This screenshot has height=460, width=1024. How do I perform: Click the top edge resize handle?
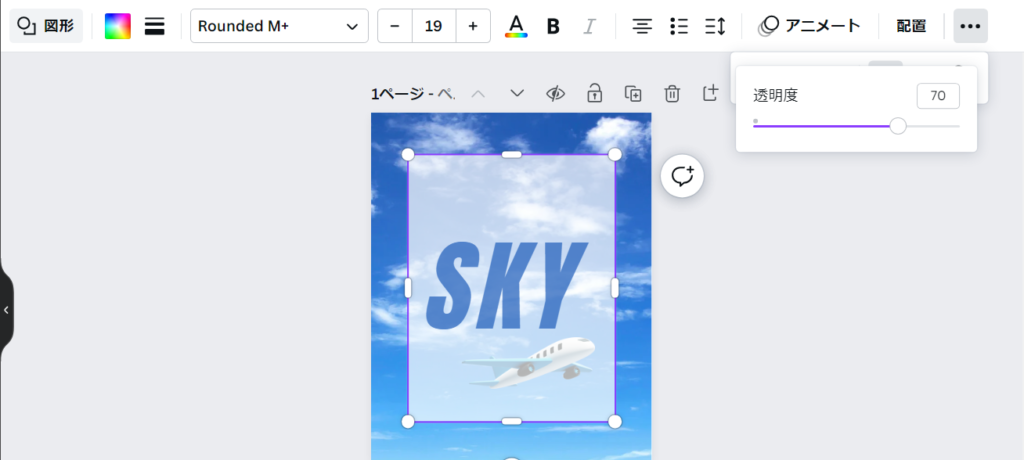click(511, 154)
